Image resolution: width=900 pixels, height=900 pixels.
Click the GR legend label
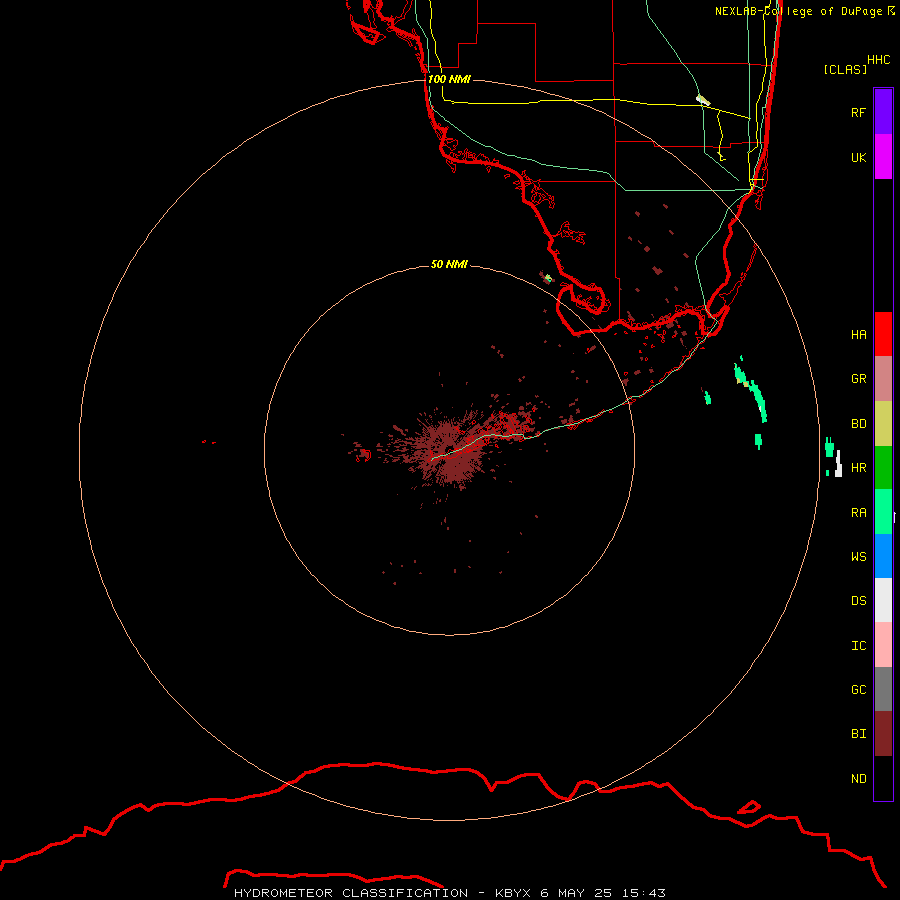coord(858,379)
